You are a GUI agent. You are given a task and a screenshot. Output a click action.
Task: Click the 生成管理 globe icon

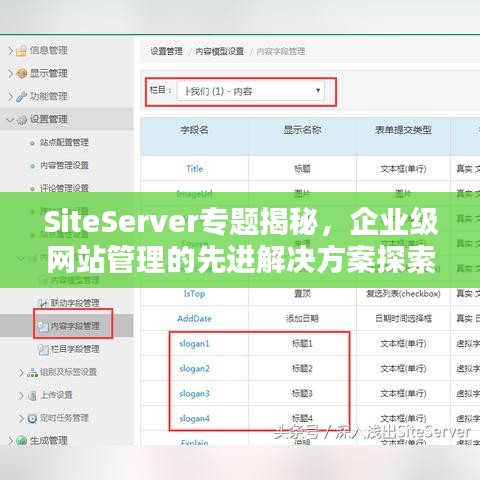[21, 441]
